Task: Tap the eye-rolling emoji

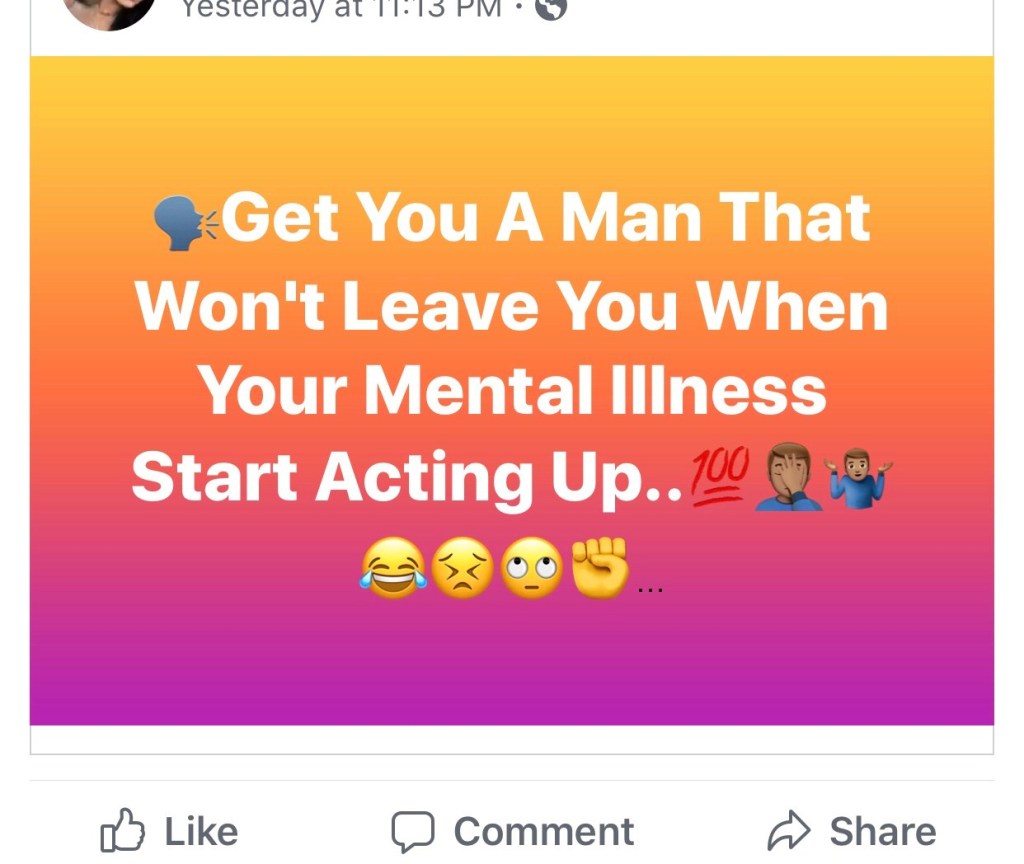Action: [532, 568]
